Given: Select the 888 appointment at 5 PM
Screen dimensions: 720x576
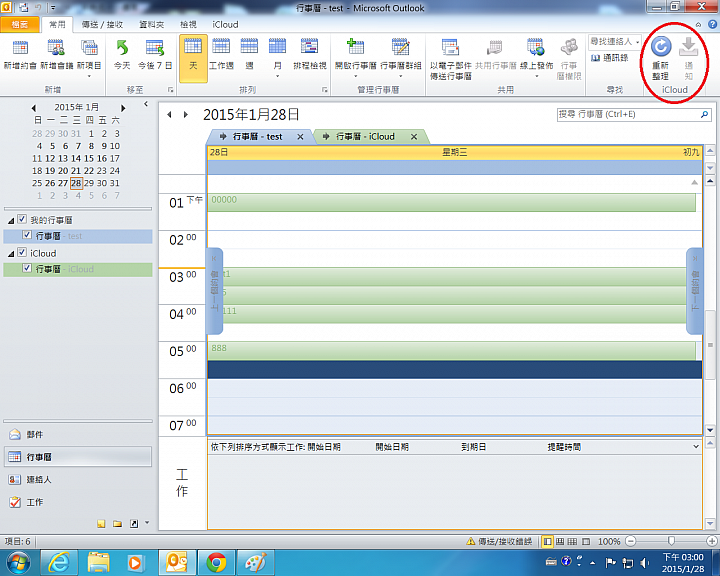Looking at the screenshot, I should (451, 351).
